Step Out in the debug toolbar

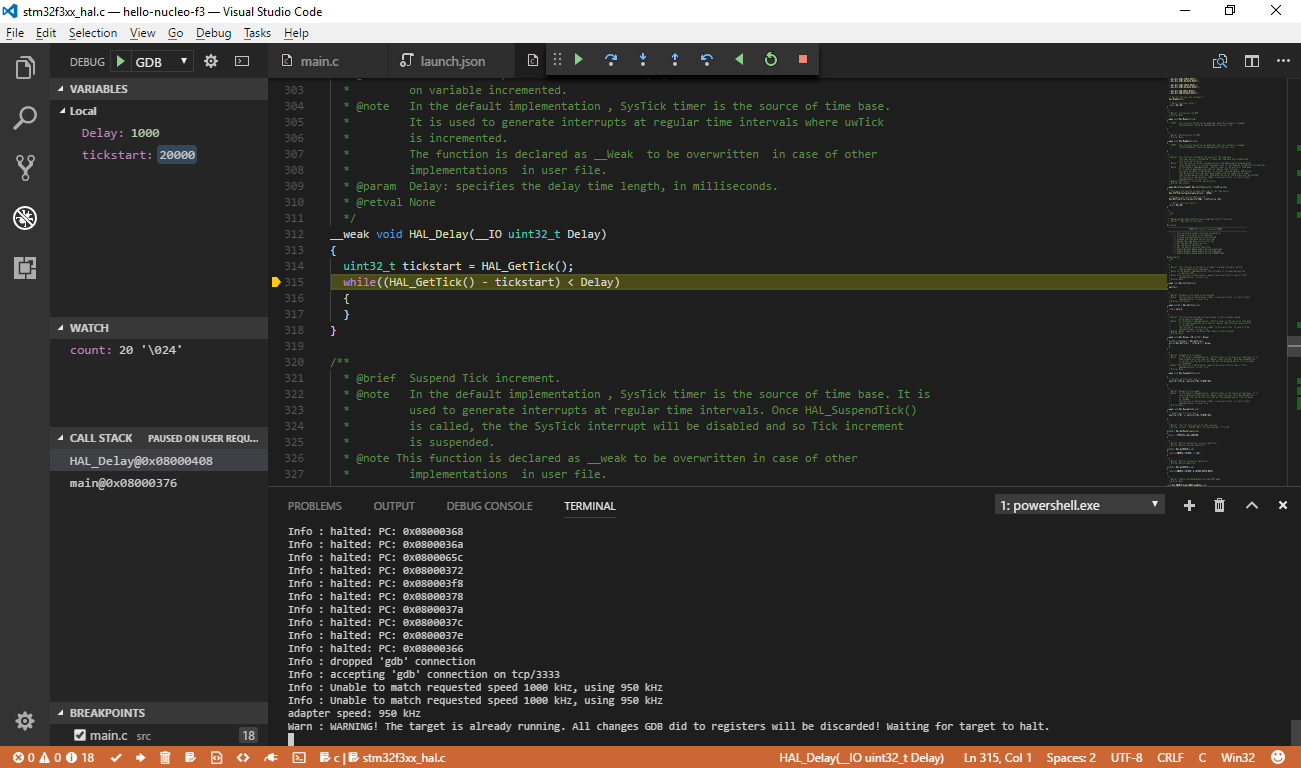click(x=675, y=60)
